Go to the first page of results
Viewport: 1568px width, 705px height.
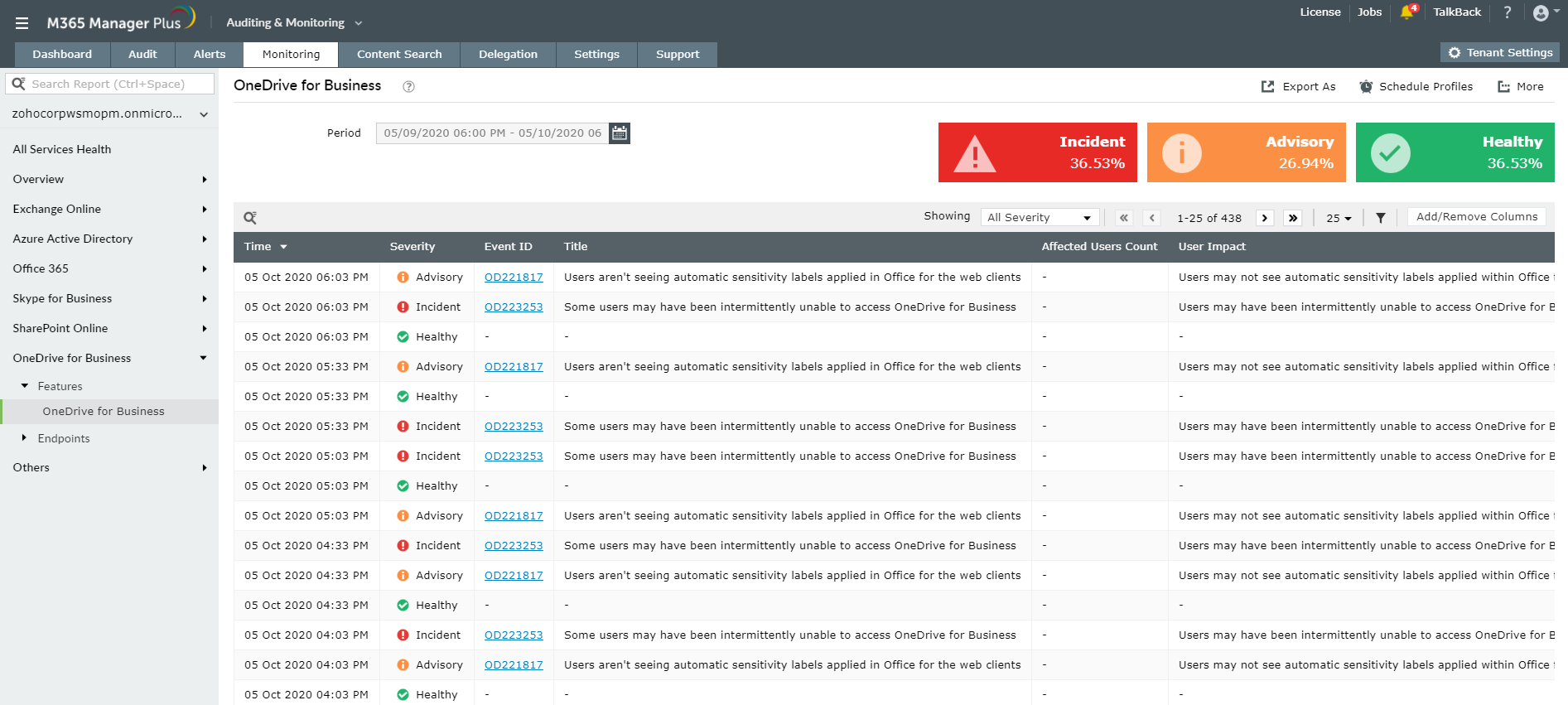1124,218
